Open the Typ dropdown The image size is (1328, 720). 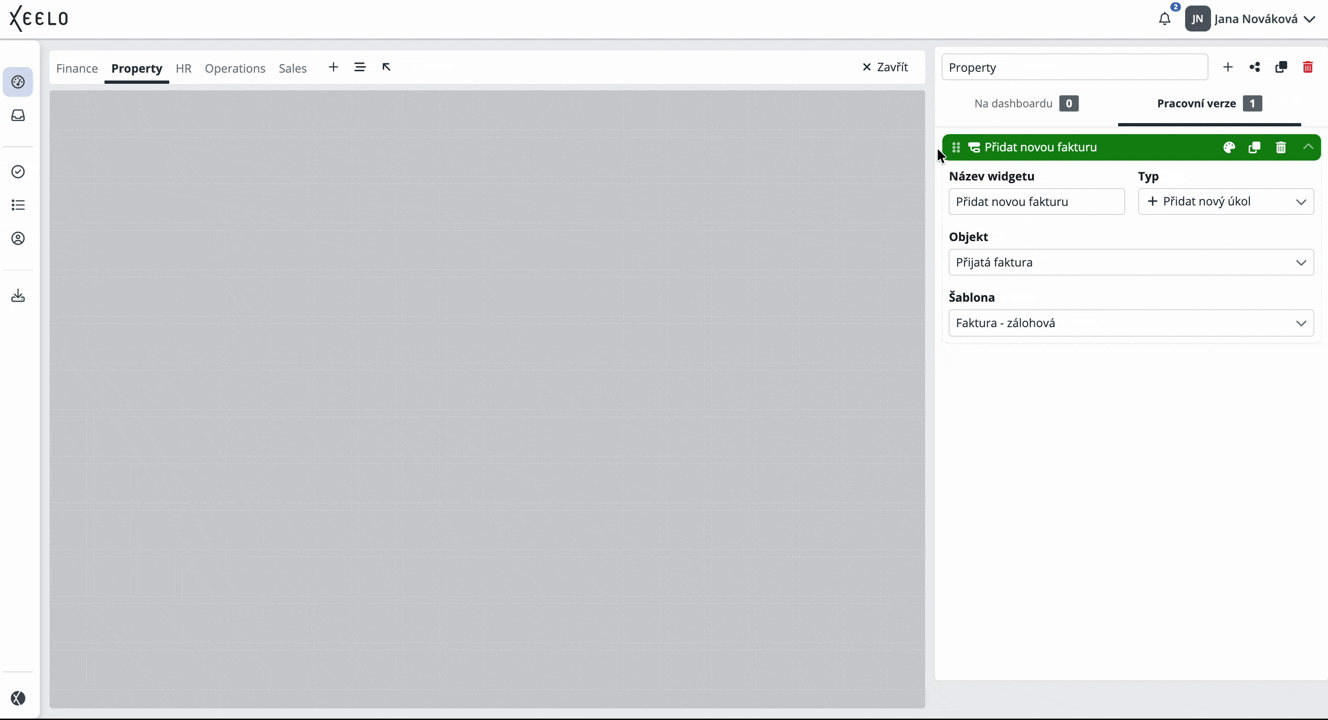[x=1225, y=201]
